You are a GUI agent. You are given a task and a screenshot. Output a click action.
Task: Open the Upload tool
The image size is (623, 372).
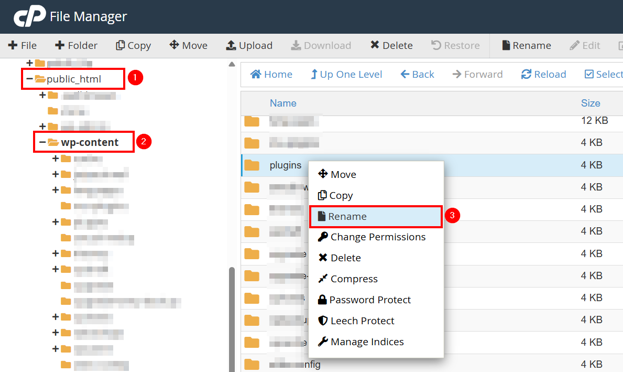pyautogui.click(x=249, y=45)
